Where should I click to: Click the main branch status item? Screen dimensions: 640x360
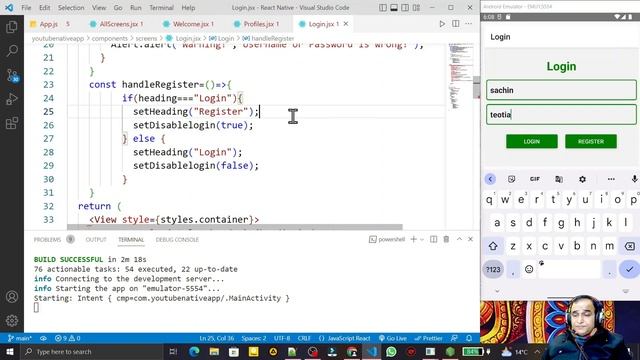coord(20,338)
